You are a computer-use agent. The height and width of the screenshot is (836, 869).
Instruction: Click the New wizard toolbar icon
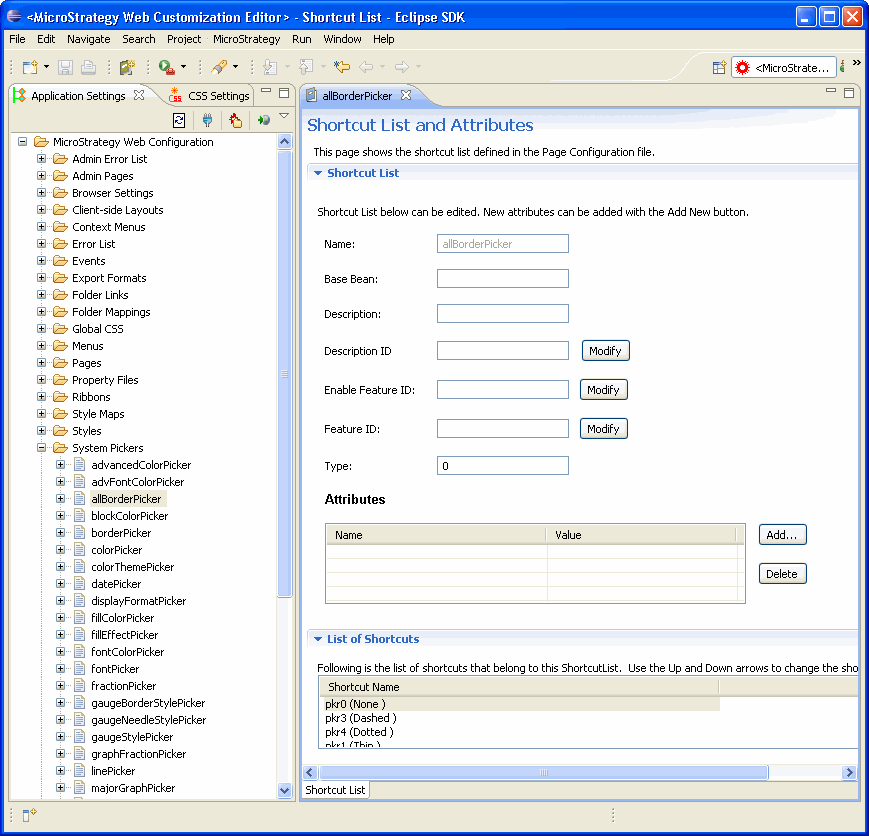pos(30,67)
